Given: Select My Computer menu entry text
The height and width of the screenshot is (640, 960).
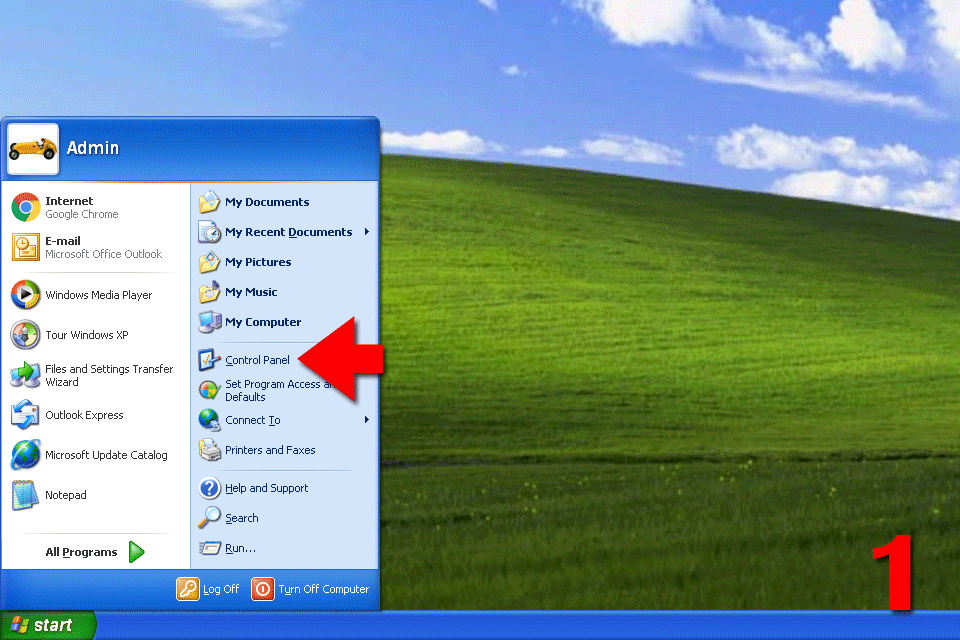Looking at the screenshot, I should click(x=263, y=322).
